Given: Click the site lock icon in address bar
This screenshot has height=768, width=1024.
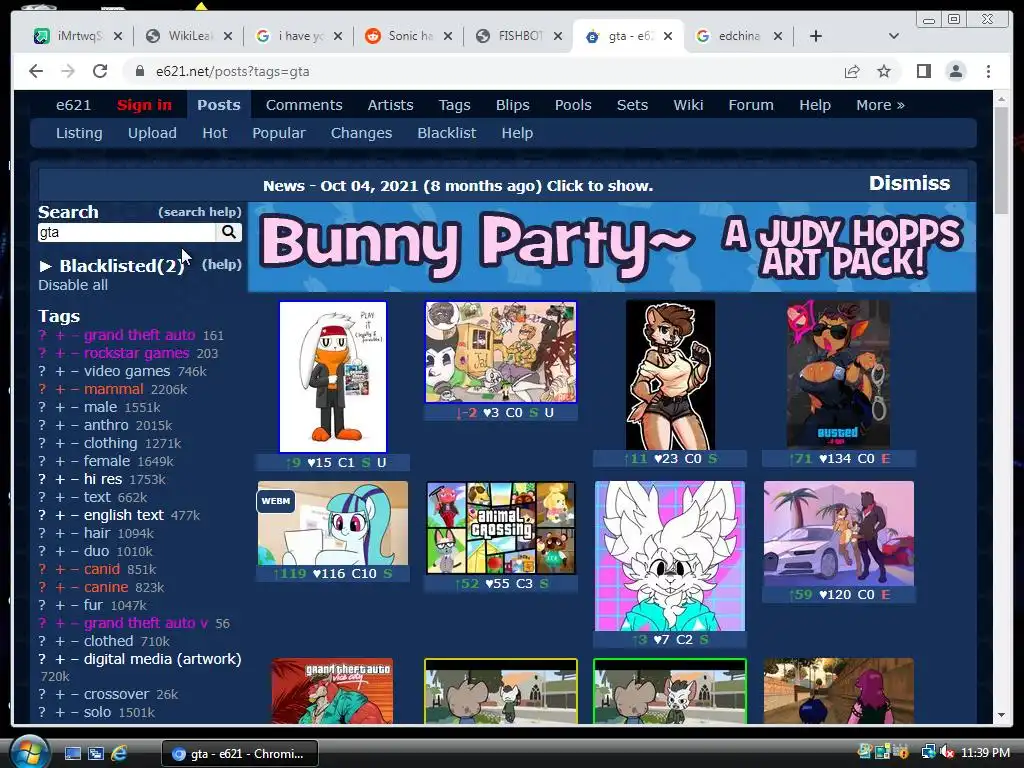Looking at the screenshot, I should (139, 71).
